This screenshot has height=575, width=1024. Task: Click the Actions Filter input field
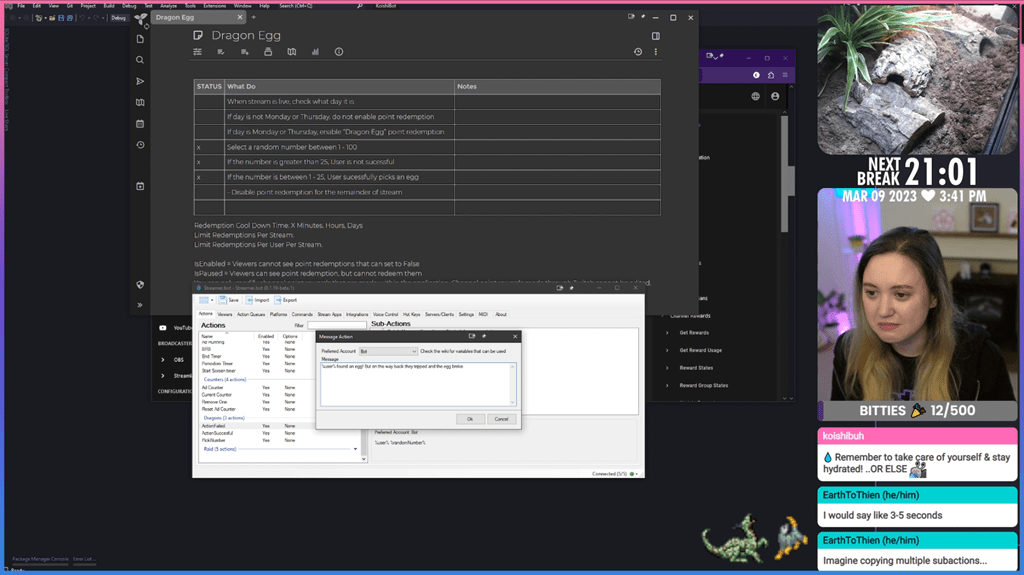pyautogui.click(x=336, y=325)
